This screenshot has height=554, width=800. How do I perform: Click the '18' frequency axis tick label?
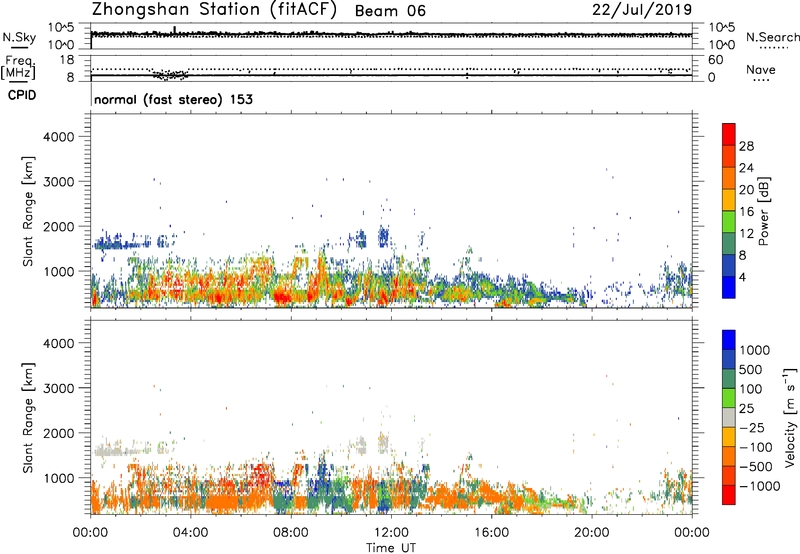pos(67,60)
